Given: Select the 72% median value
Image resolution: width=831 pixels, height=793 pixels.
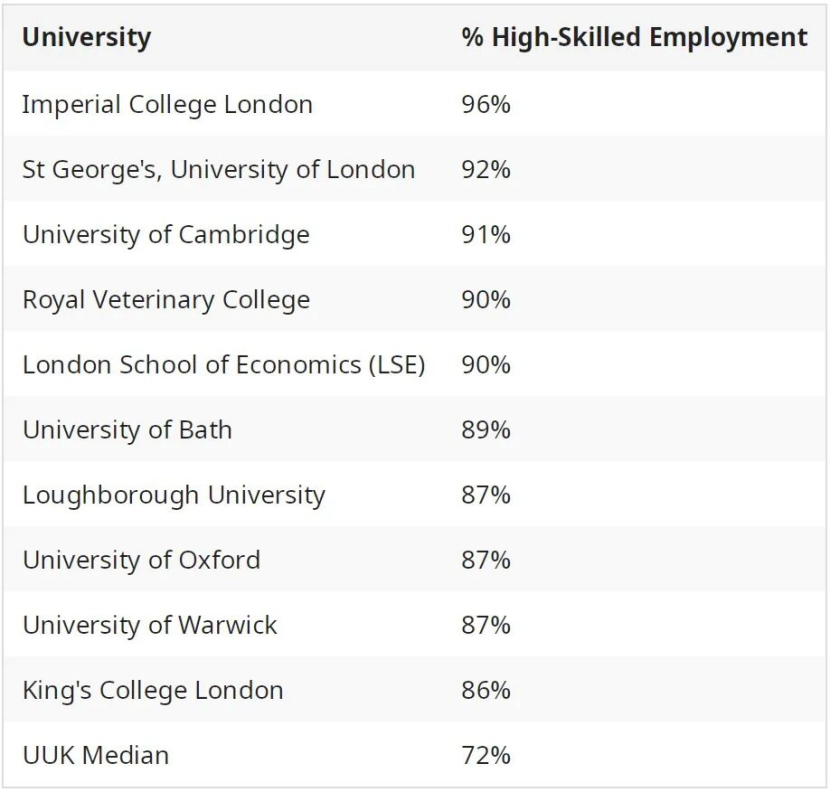Looking at the screenshot, I should tap(486, 755).
